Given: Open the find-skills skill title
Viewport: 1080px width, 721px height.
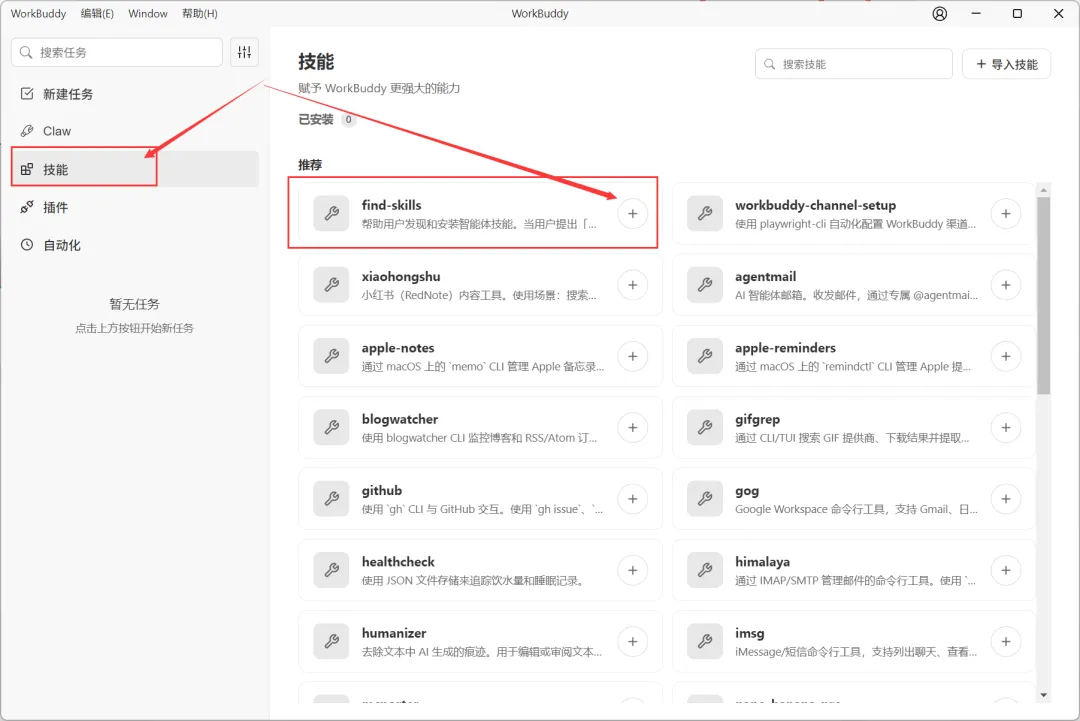Looking at the screenshot, I should pyautogui.click(x=391, y=205).
